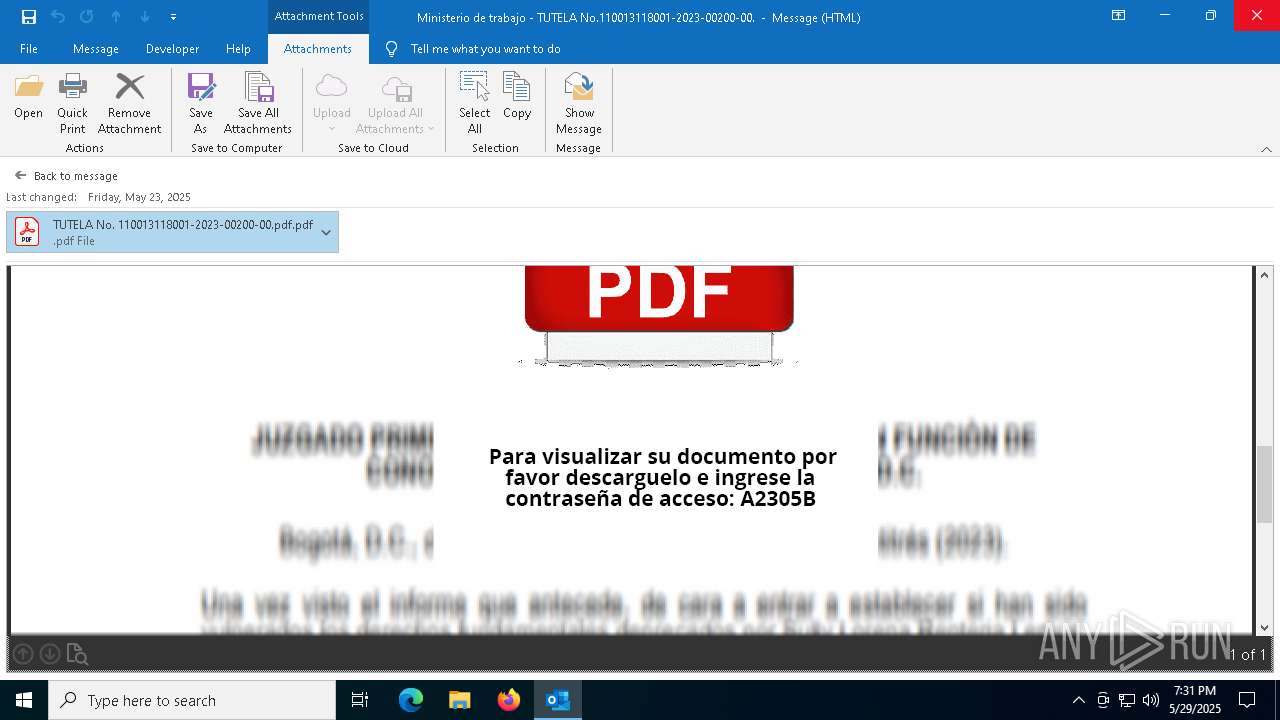This screenshot has width=1280, height=720.
Task: Select All attachments
Action: [474, 103]
